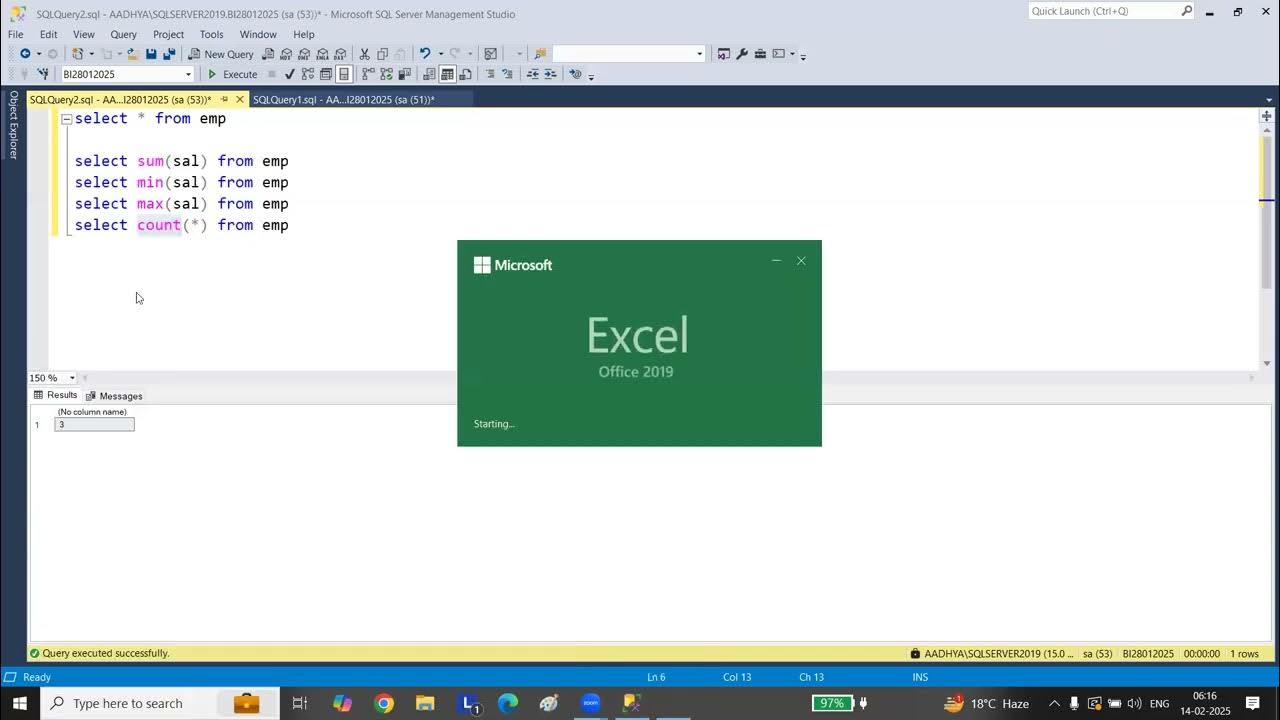The width and height of the screenshot is (1280, 720).
Task: Minimize the Excel splash screen
Action: point(776,261)
